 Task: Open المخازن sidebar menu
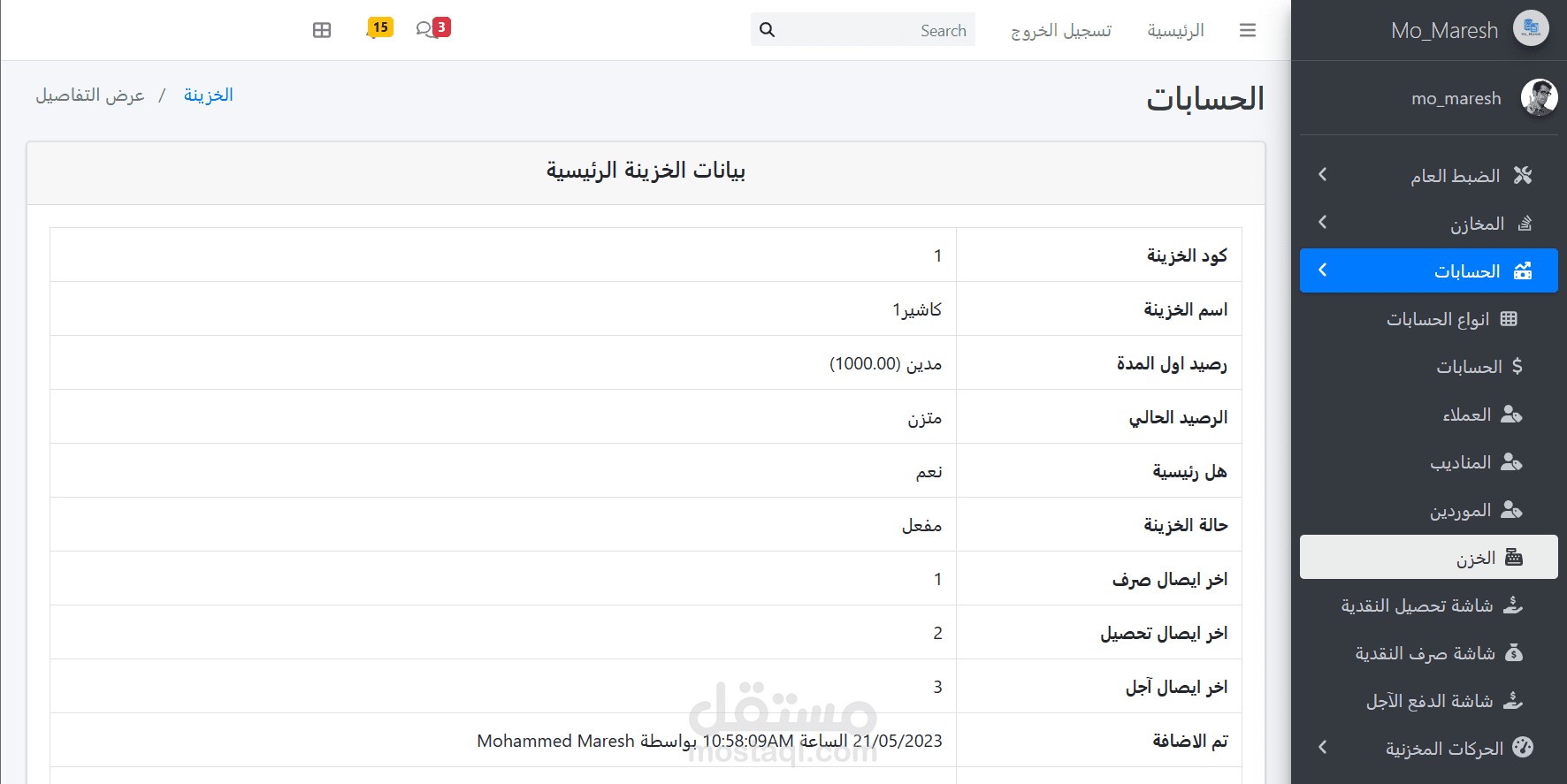1429,223
